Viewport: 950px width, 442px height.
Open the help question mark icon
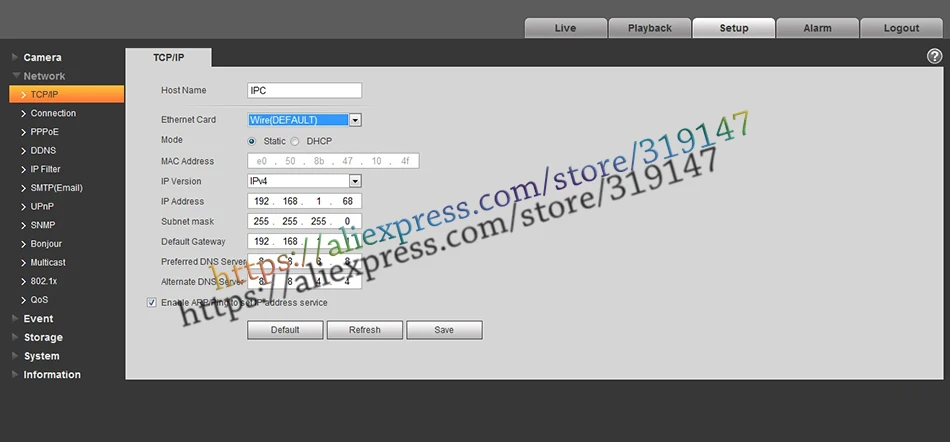934,56
